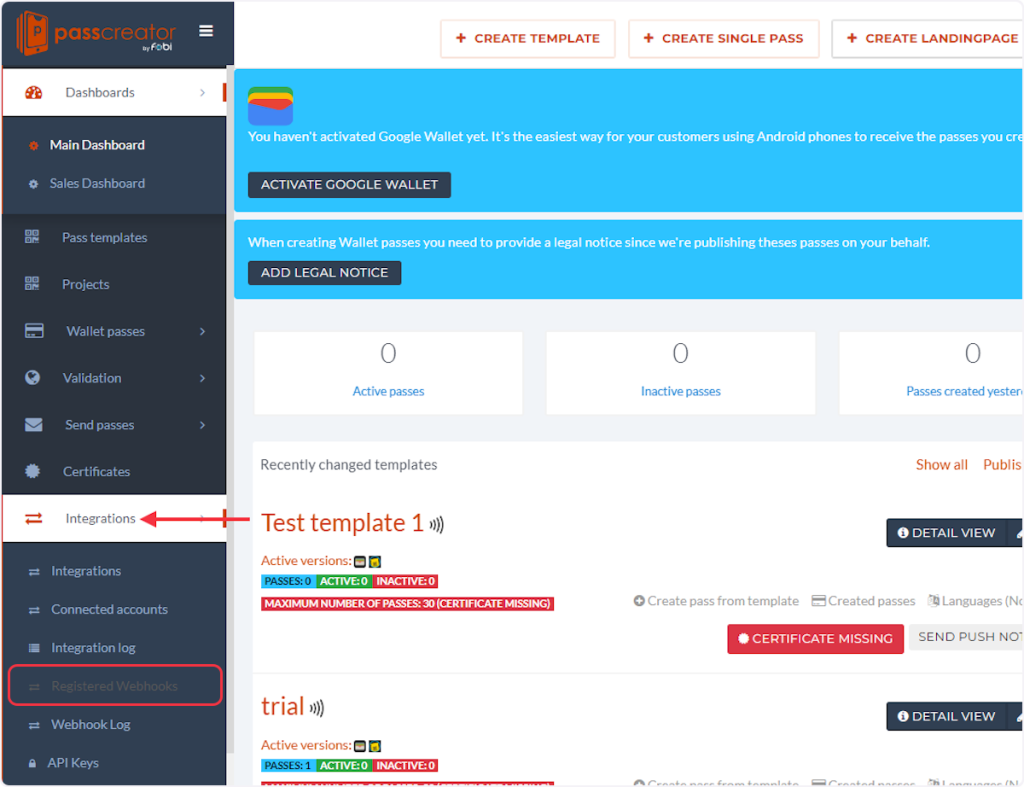Image resolution: width=1024 pixels, height=787 pixels.
Task: Open Sales Dashboard from sidebar
Action: point(97,183)
